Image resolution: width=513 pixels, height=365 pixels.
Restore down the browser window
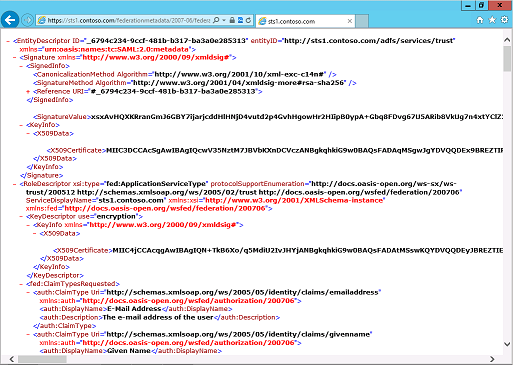pos(481,6)
